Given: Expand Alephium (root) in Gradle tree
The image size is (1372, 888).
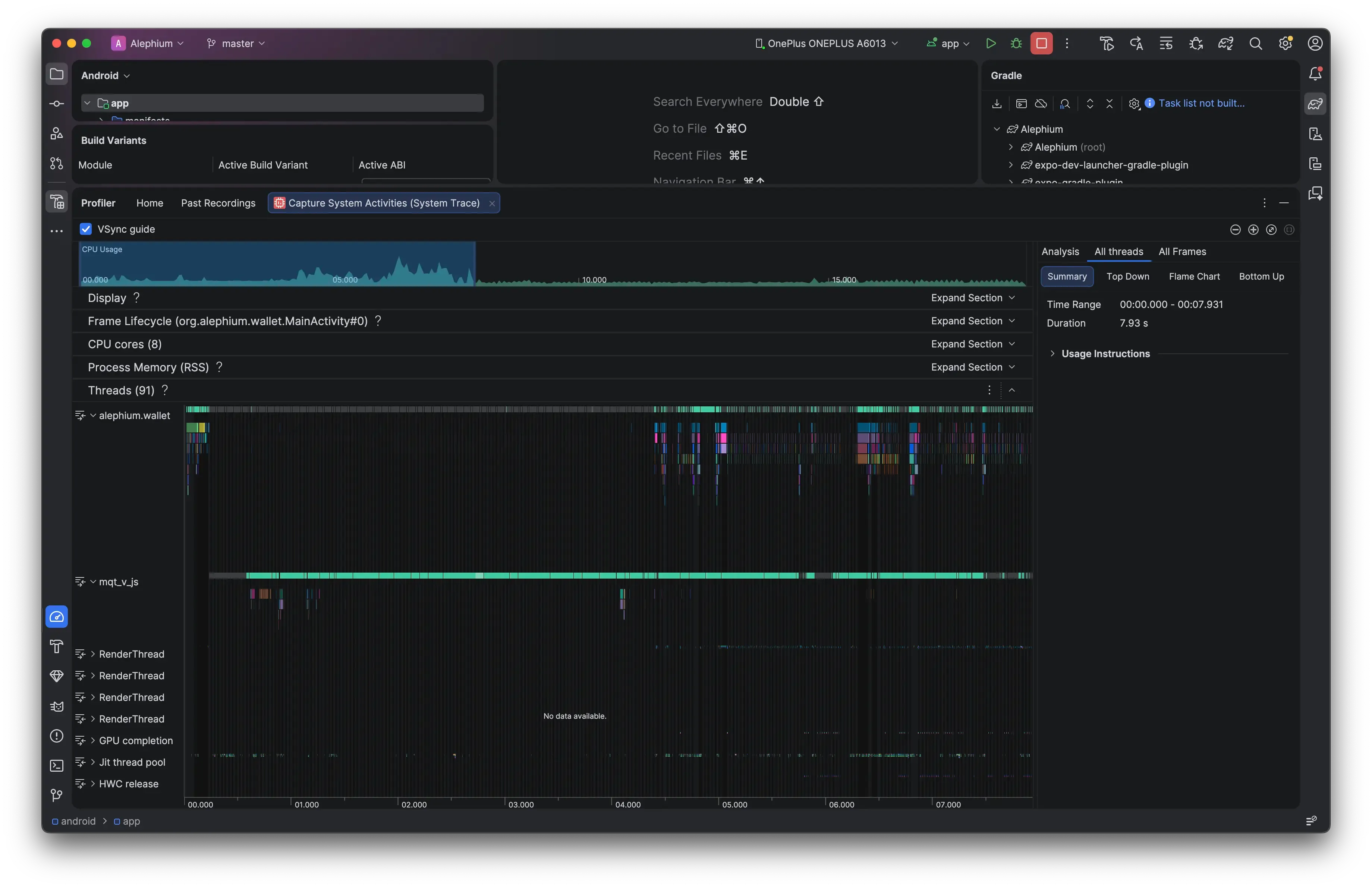Looking at the screenshot, I should click(1011, 147).
